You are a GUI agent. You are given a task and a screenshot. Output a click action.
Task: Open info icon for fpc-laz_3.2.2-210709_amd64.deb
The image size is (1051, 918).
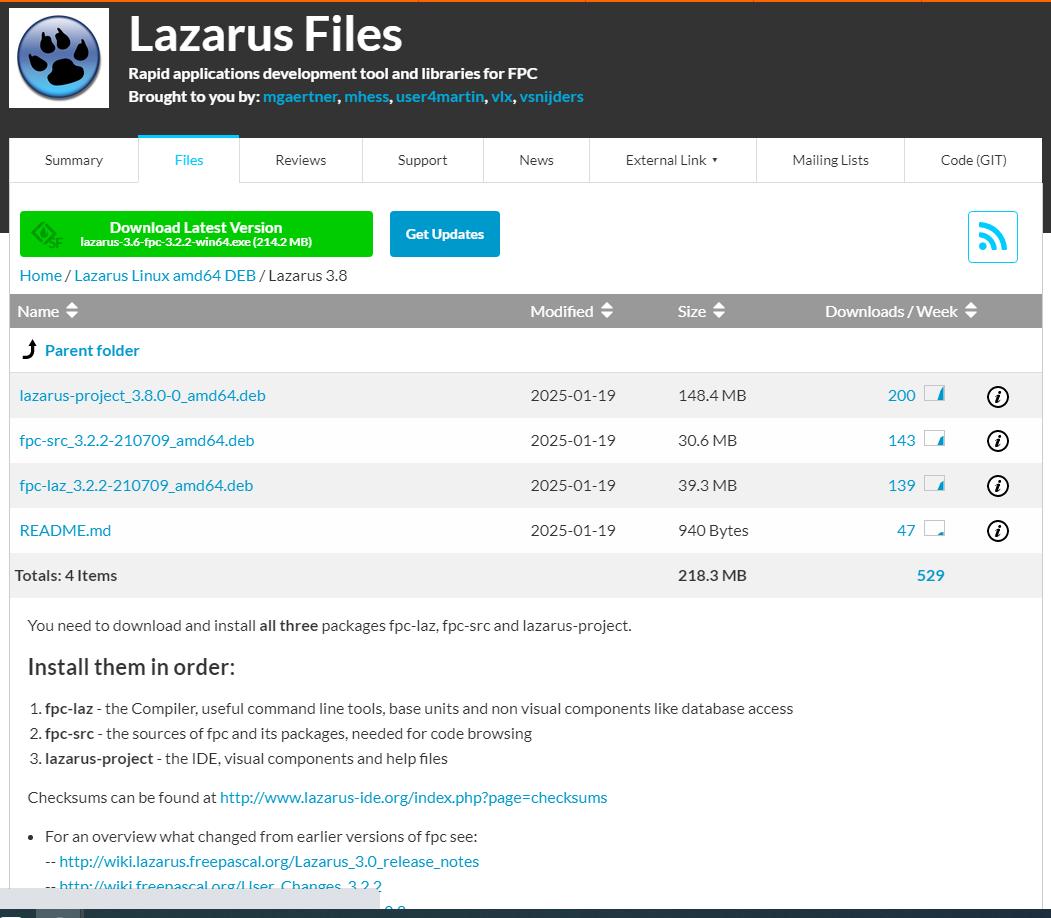997,486
